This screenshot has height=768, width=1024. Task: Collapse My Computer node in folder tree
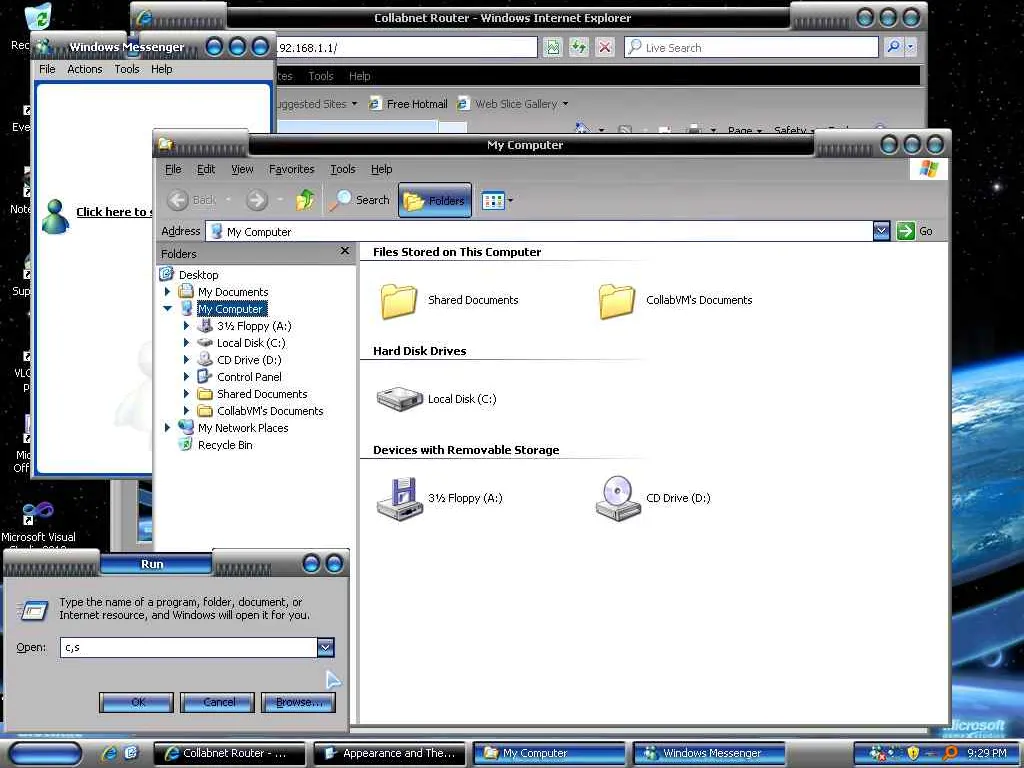168,308
